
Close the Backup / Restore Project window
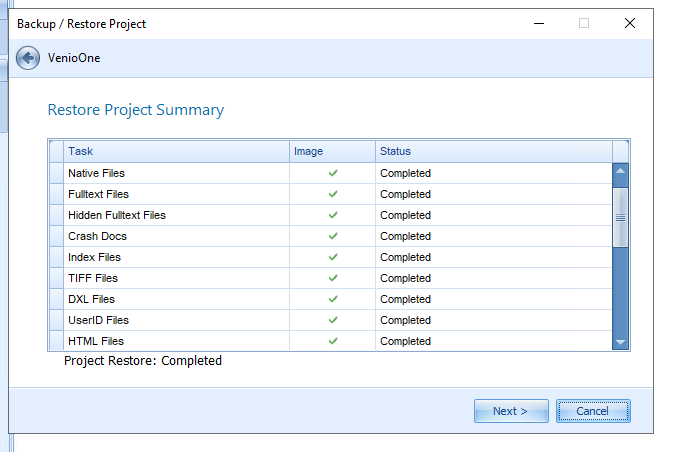click(x=630, y=23)
